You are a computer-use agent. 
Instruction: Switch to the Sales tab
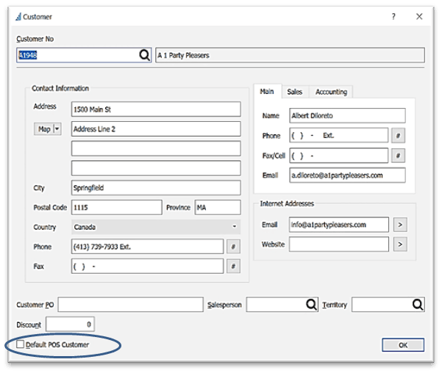click(295, 92)
